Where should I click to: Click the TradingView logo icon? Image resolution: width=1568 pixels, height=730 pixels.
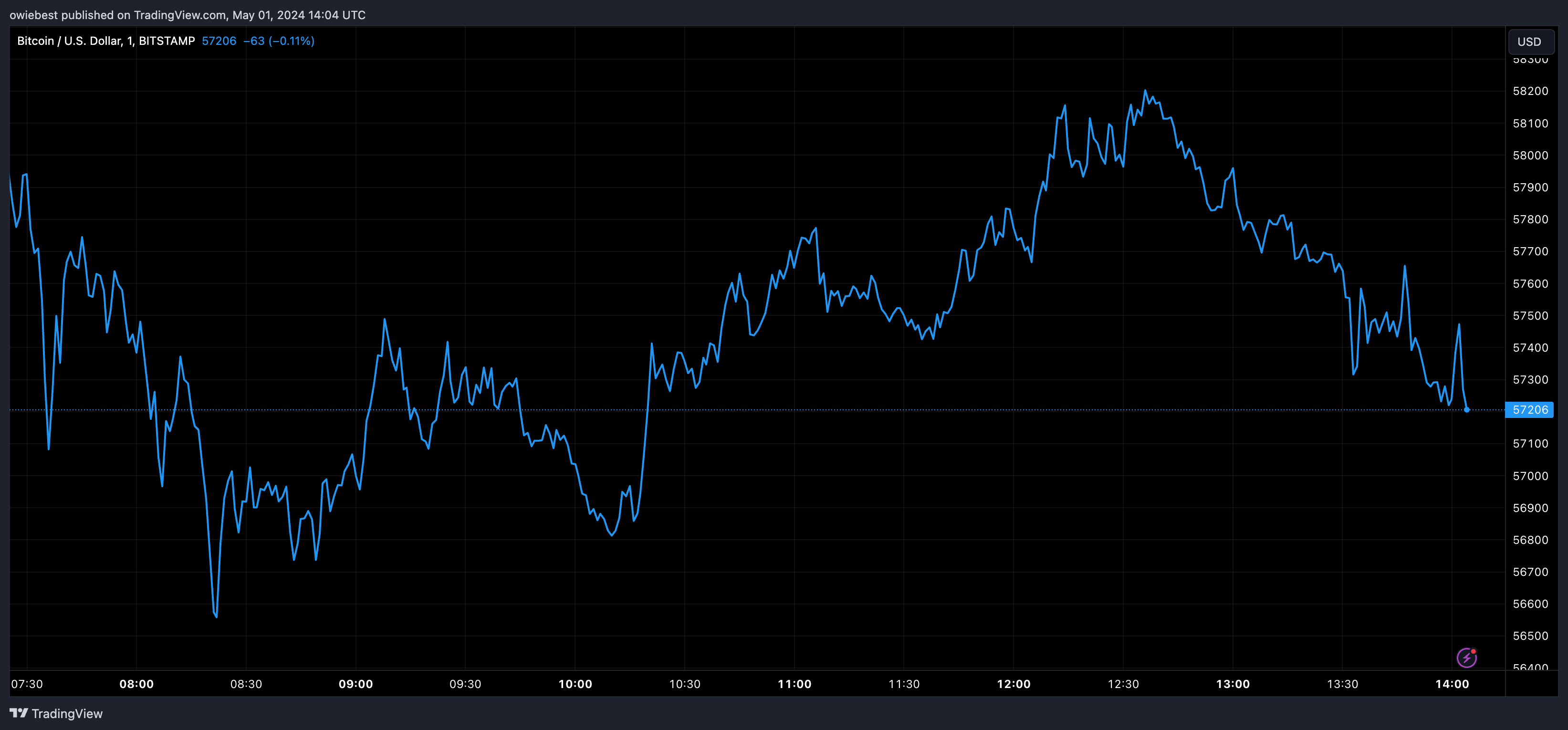[x=19, y=713]
